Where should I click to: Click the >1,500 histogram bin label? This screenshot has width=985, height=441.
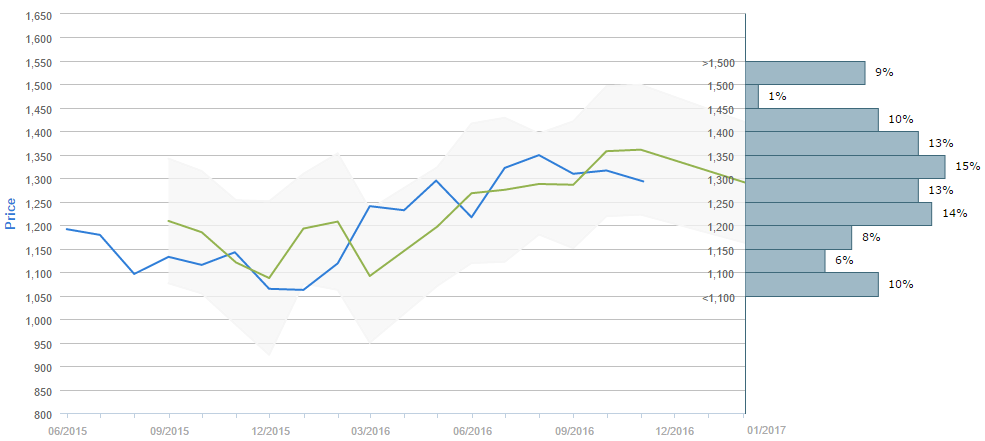point(719,63)
